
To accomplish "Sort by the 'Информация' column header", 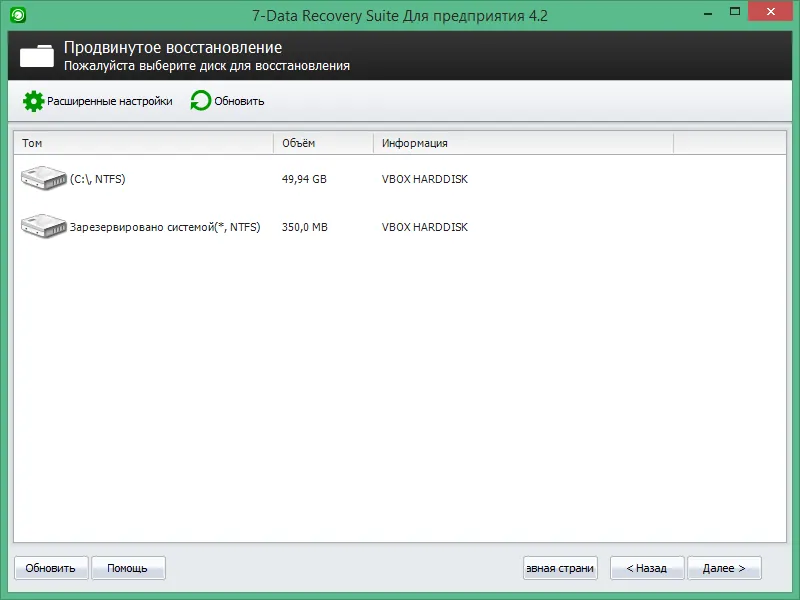I will [415, 143].
